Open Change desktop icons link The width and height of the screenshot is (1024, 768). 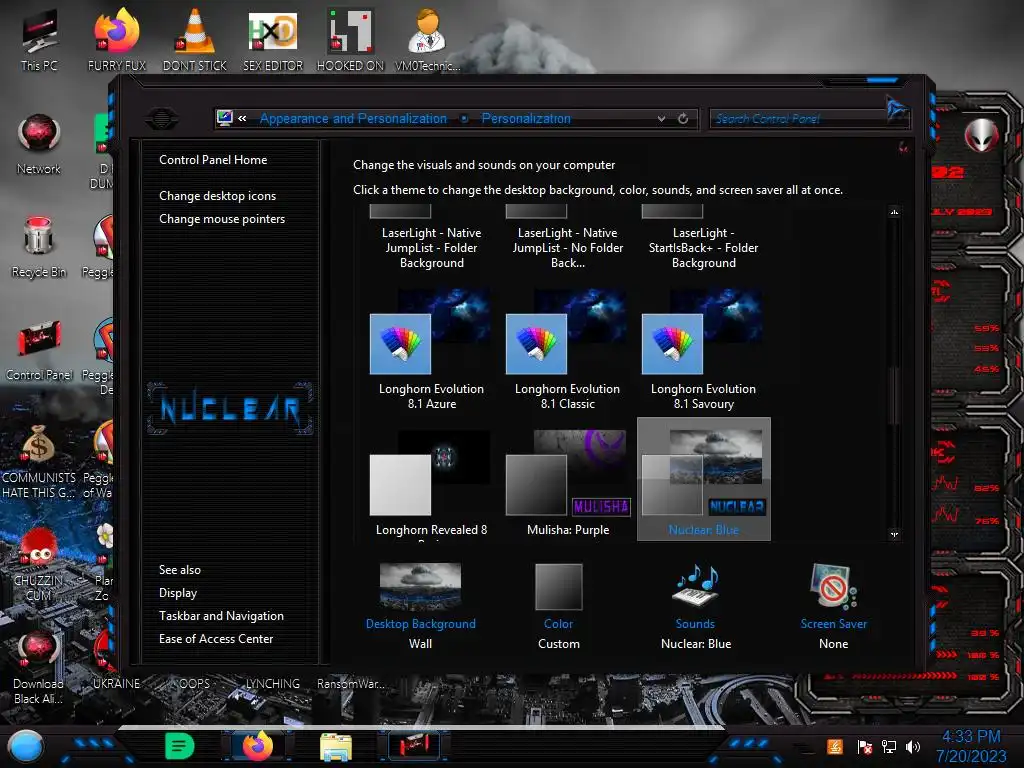pos(217,196)
